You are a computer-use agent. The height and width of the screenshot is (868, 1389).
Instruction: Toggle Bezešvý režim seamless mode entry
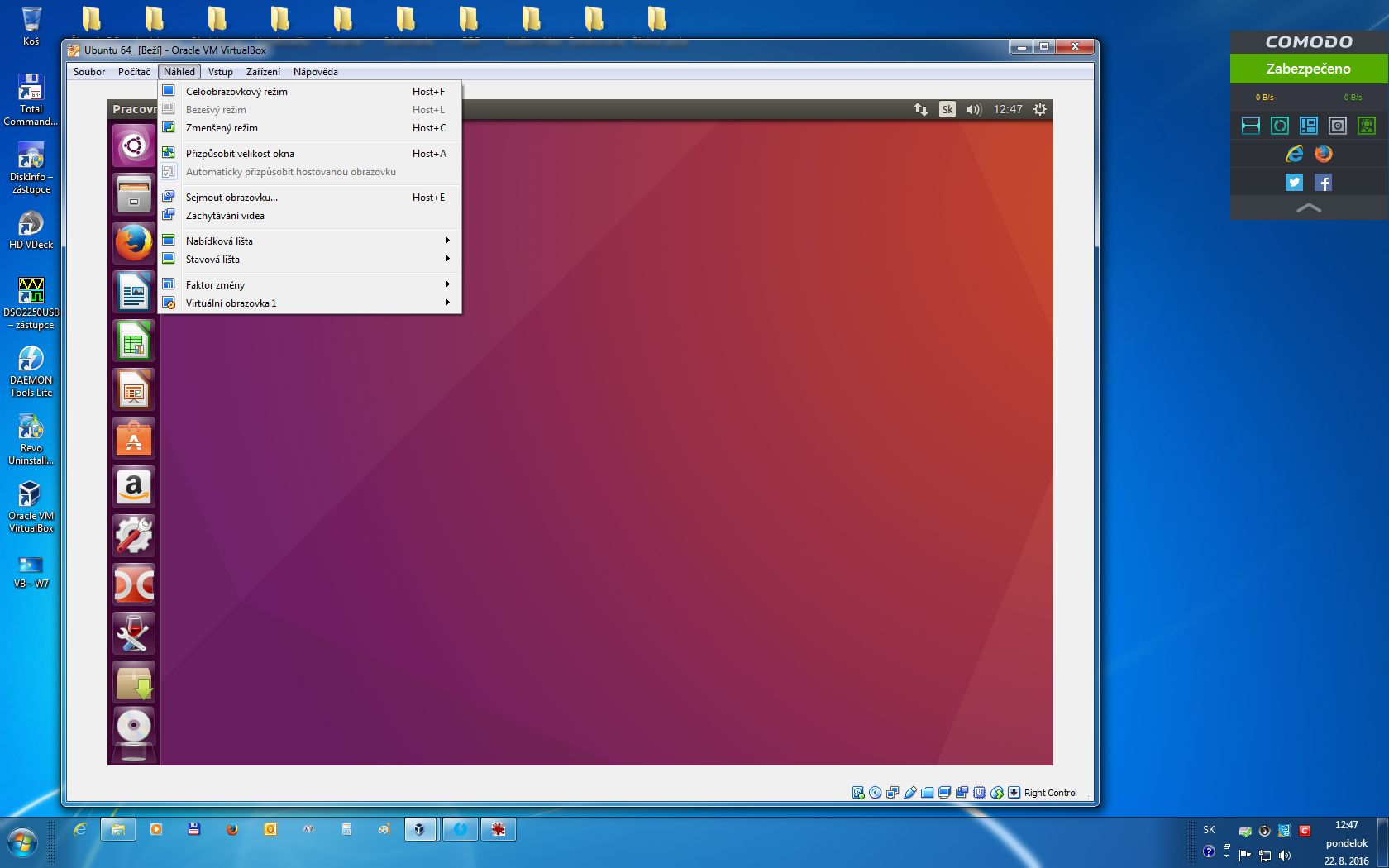click(309, 110)
